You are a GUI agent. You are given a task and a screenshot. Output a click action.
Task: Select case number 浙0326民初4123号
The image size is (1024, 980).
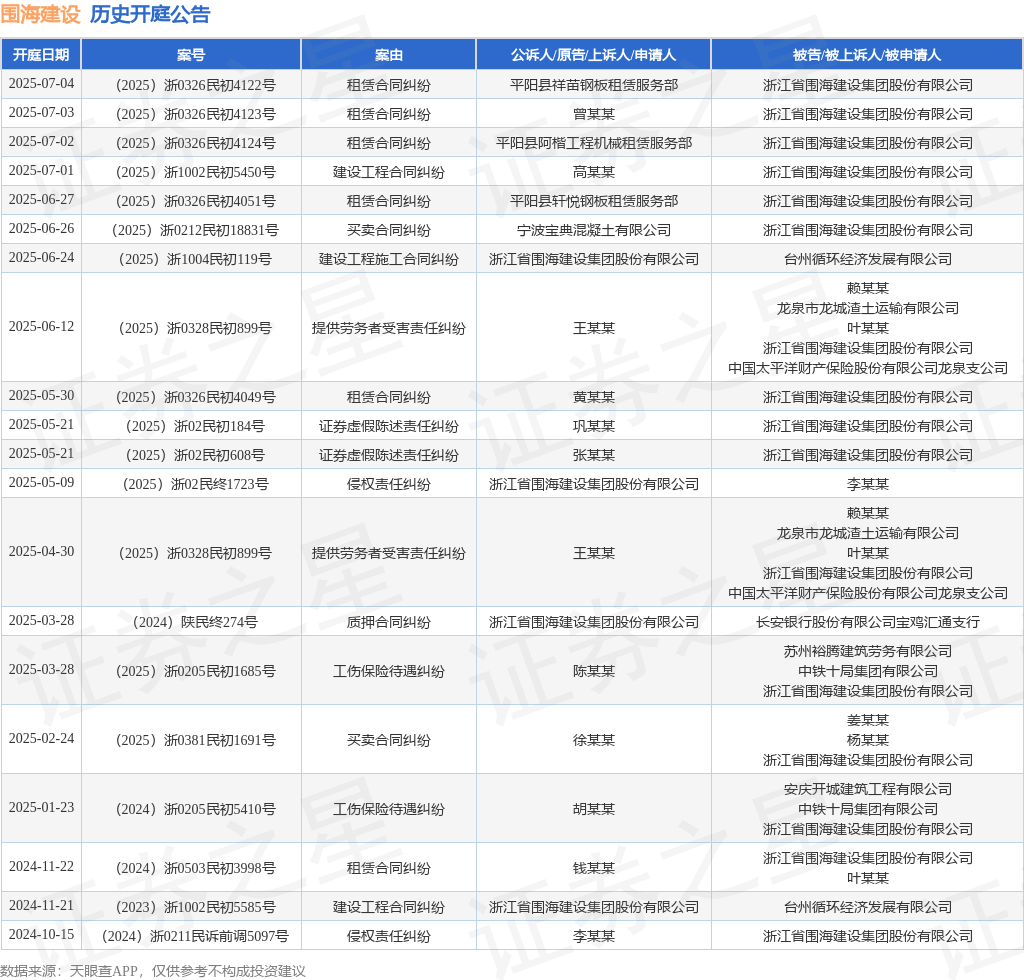195,114
